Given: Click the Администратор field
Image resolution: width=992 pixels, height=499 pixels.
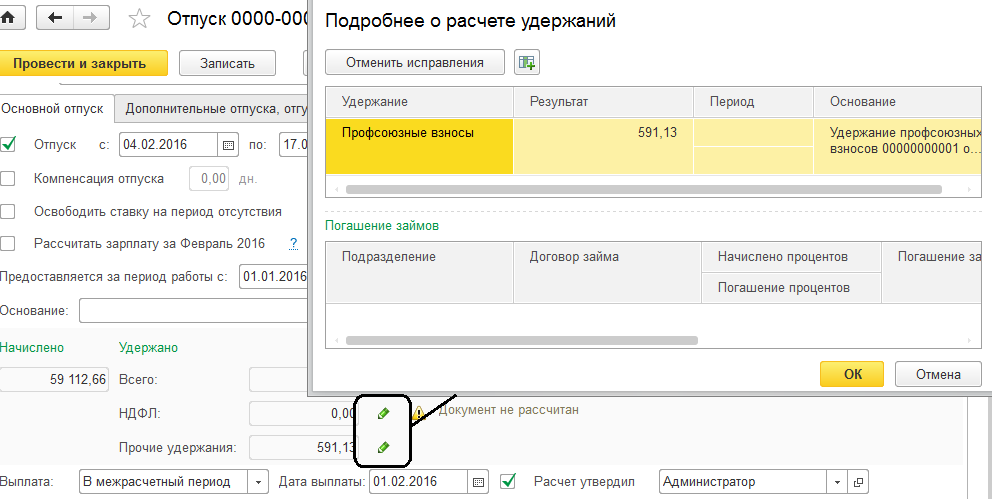Looking at the screenshot, I should (743, 482).
